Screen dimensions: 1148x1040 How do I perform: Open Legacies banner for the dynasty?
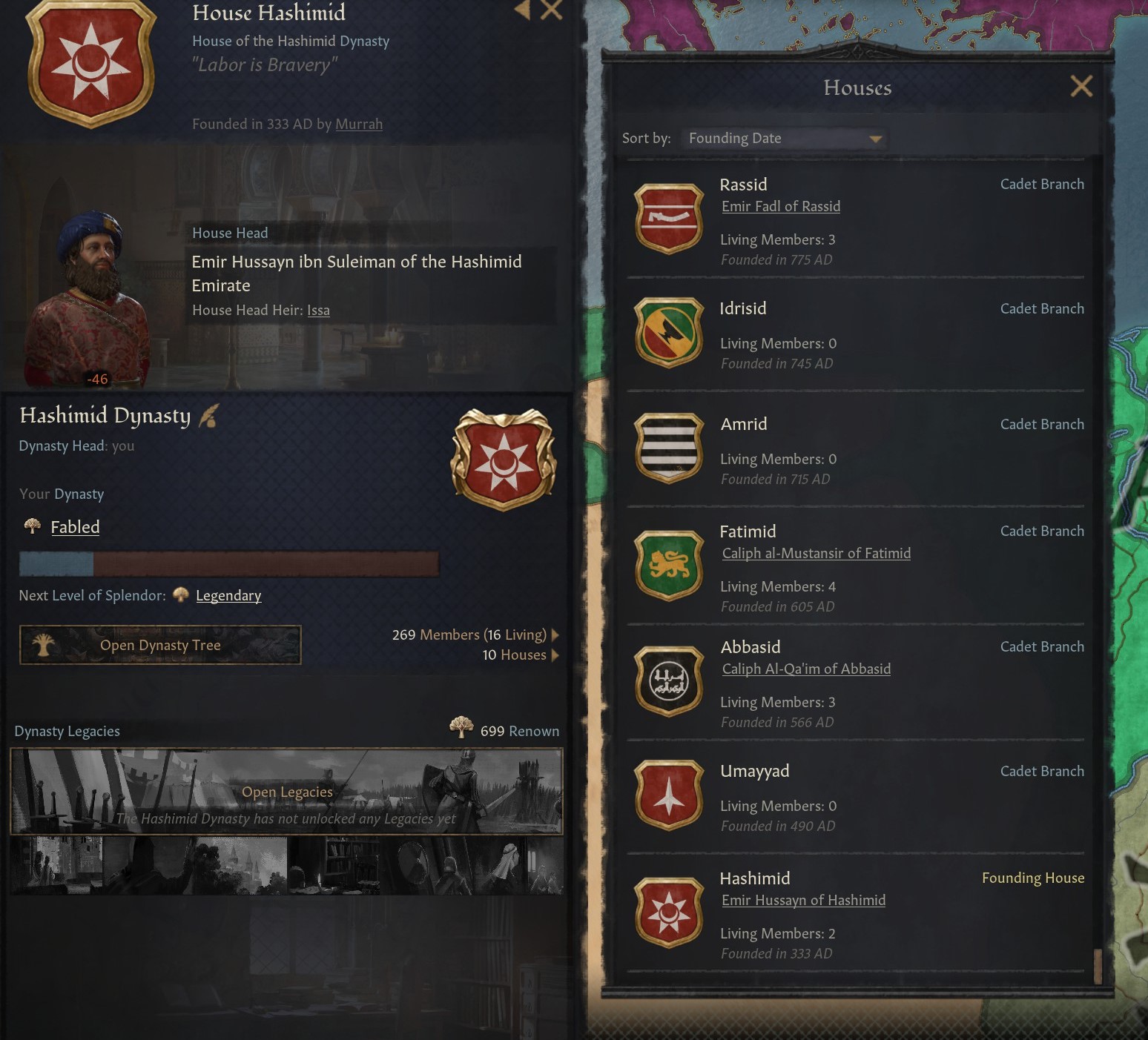(x=287, y=792)
